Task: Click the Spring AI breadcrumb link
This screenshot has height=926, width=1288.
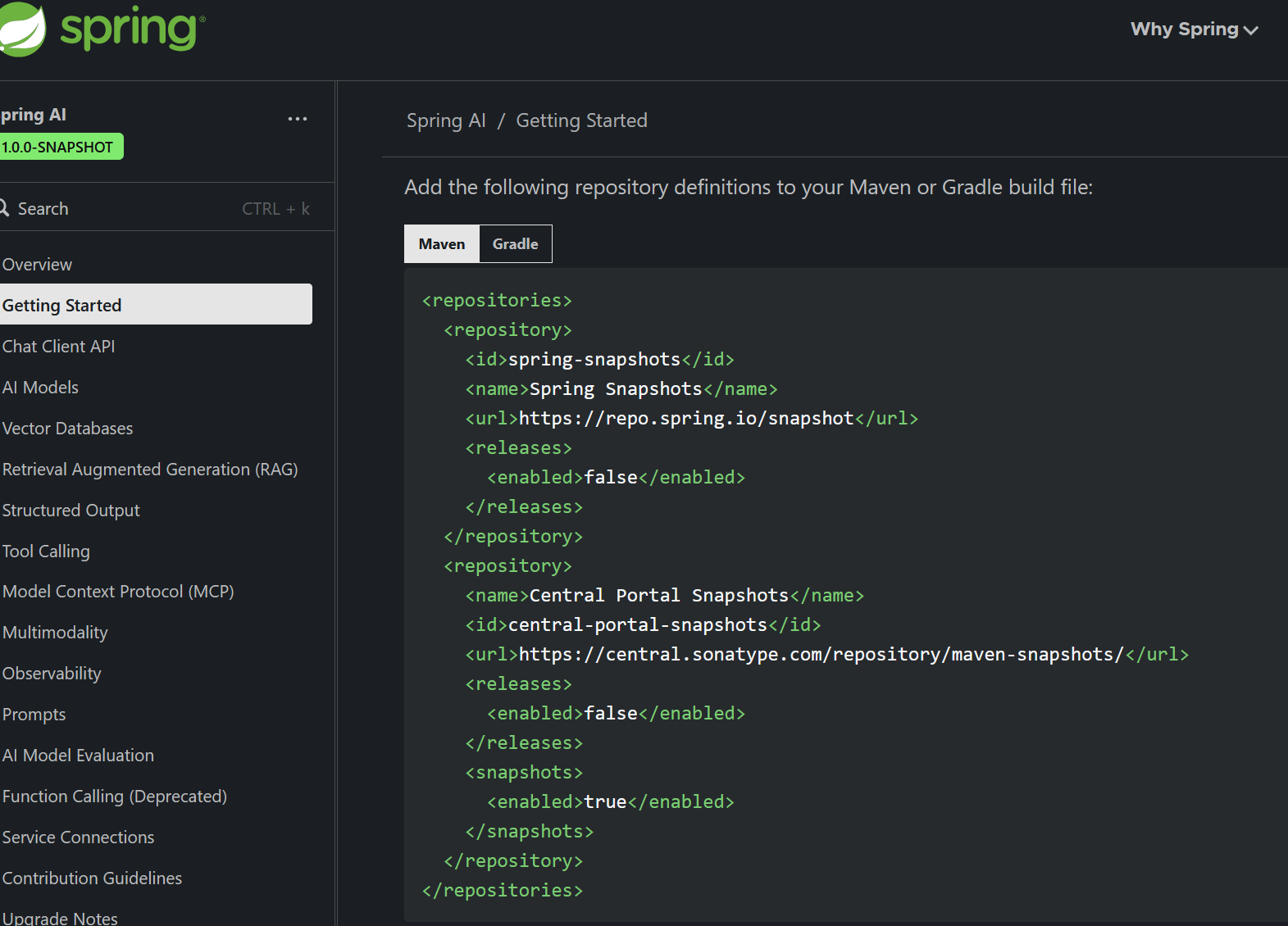Action: pos(446,120)
